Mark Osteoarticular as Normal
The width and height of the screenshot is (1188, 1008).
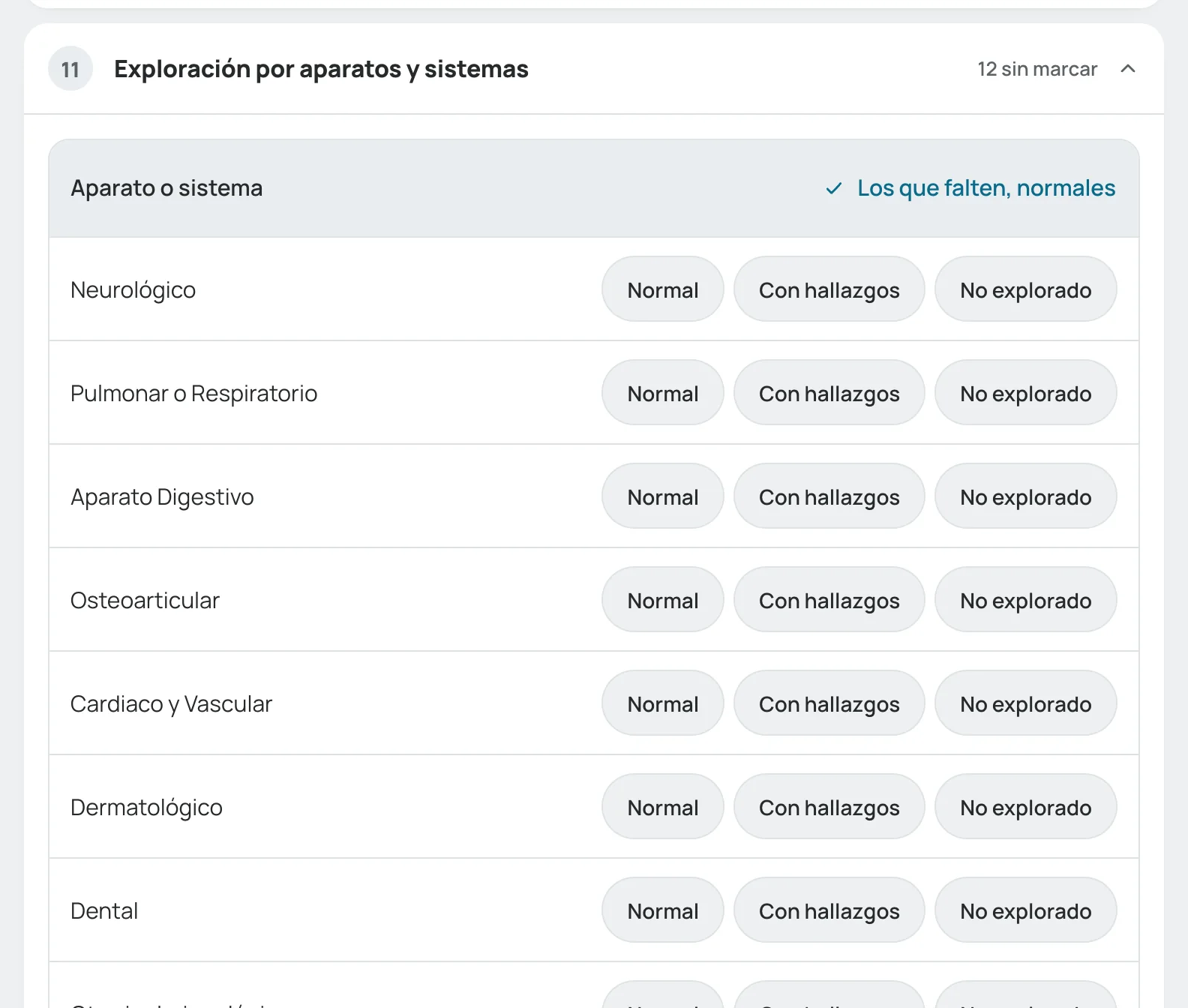(663, 600)
